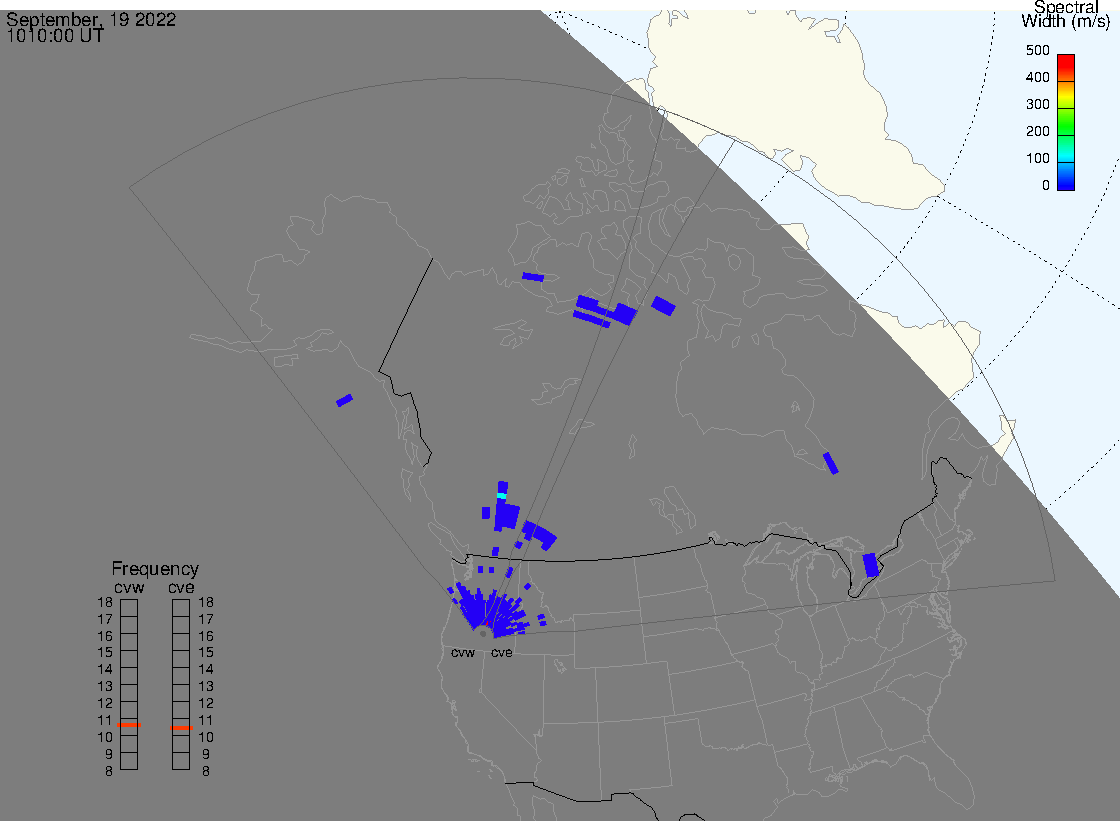
Task: Click the red frequency marker on cvw bar
Action: click(x=129, y=725)
